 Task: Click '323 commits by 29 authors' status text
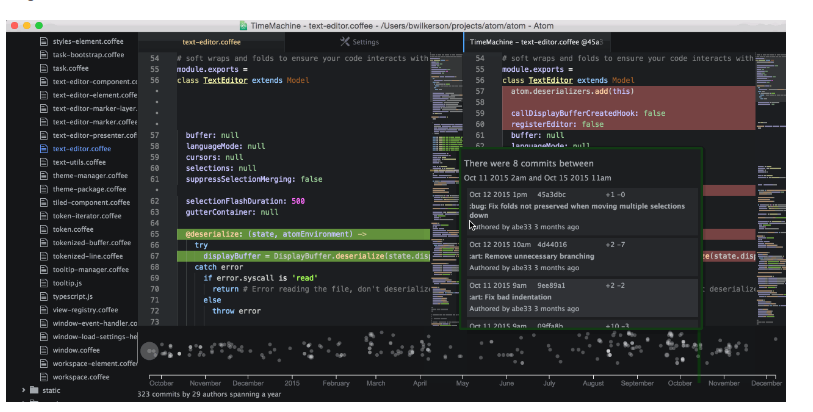point(209,394)
